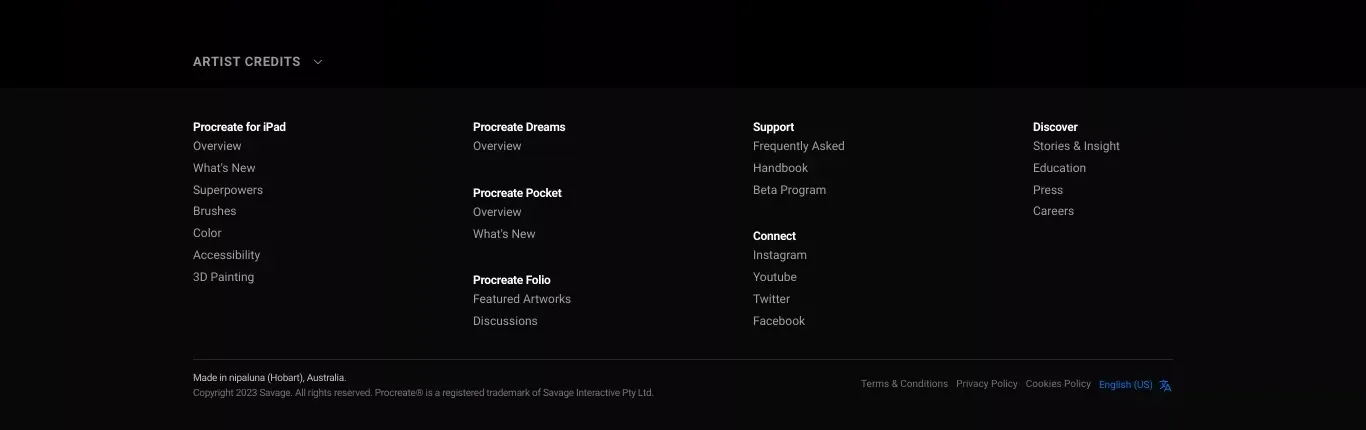Open What's New under Procreate Pocket
Screen dimensions: 1366x430
504,234
